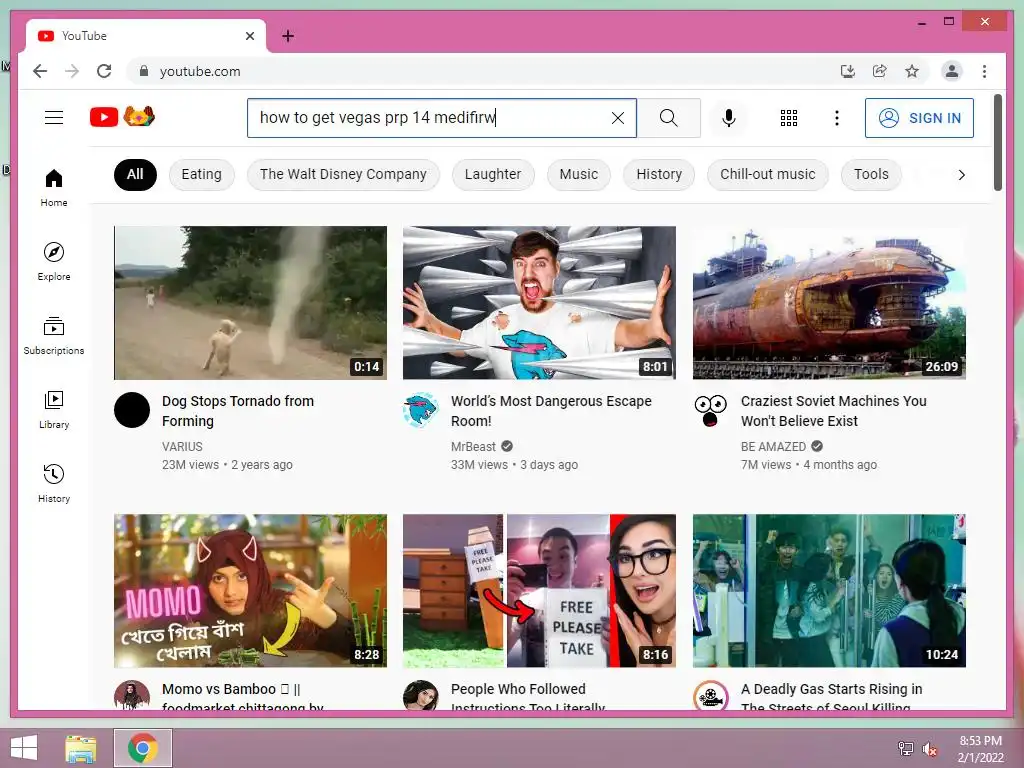Play the FREE PLEASE TAKE thumbnail

coord(539,591)
